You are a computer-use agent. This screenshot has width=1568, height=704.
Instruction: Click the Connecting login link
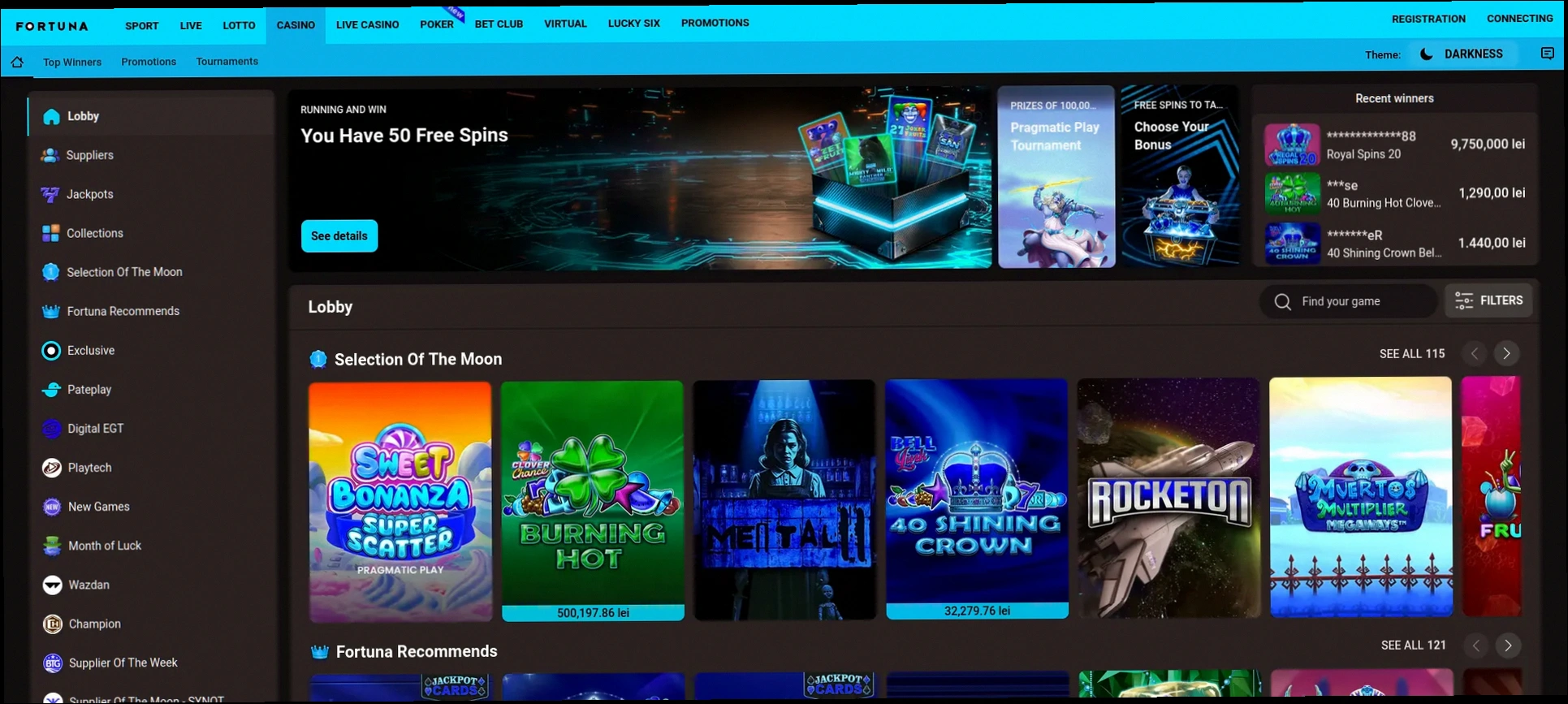click(x=1519, y=19)
